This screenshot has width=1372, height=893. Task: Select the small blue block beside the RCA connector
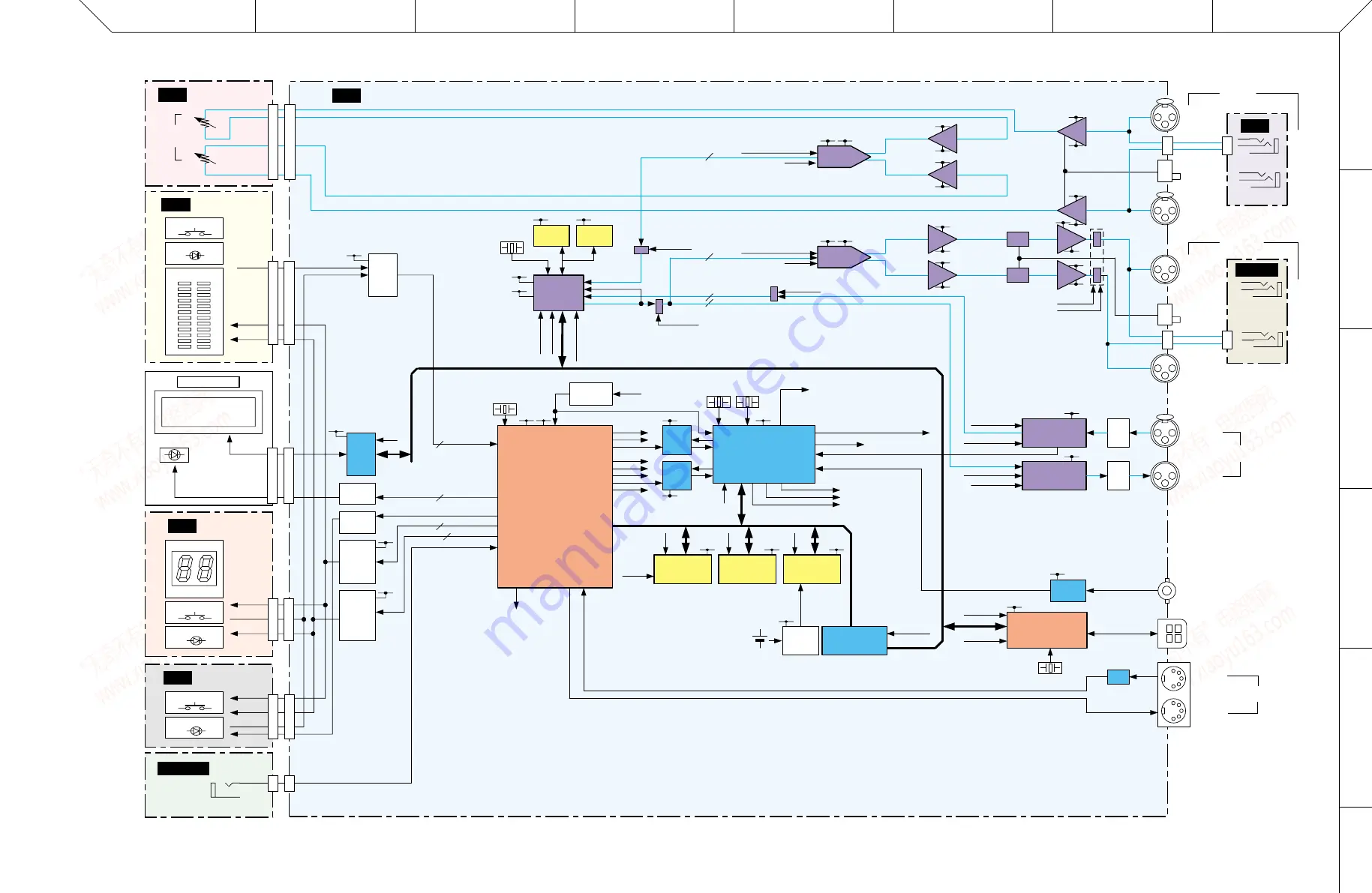click(x=1068, y=591)
